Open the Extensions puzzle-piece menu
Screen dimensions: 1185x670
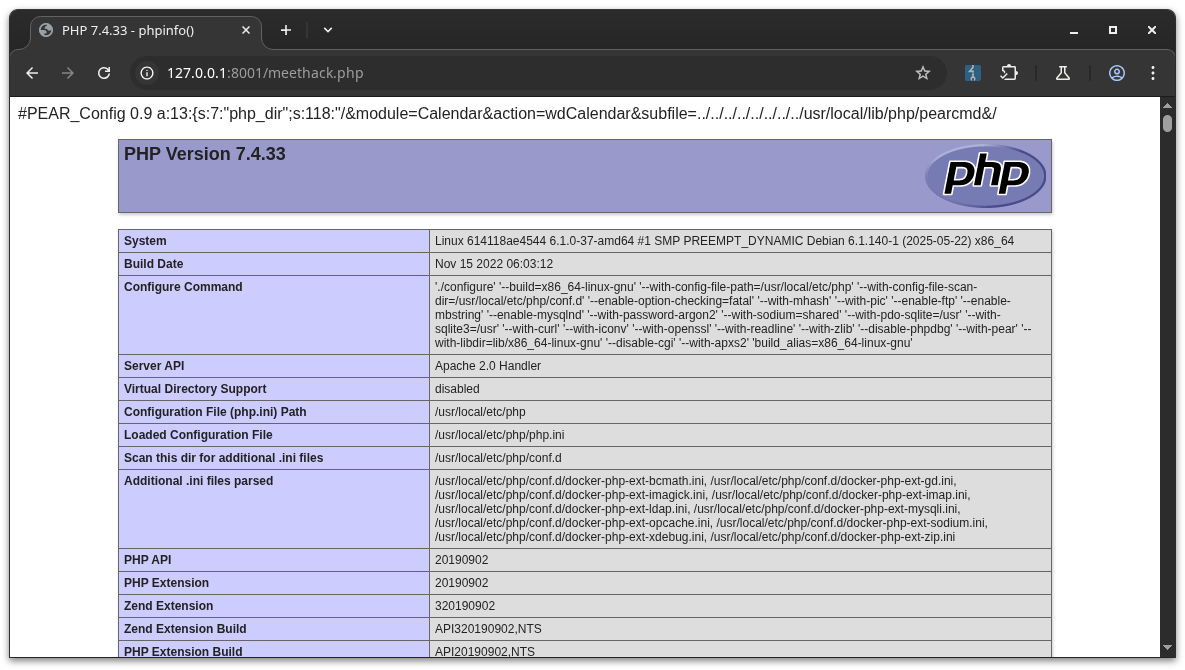(x=1009, y=73)
